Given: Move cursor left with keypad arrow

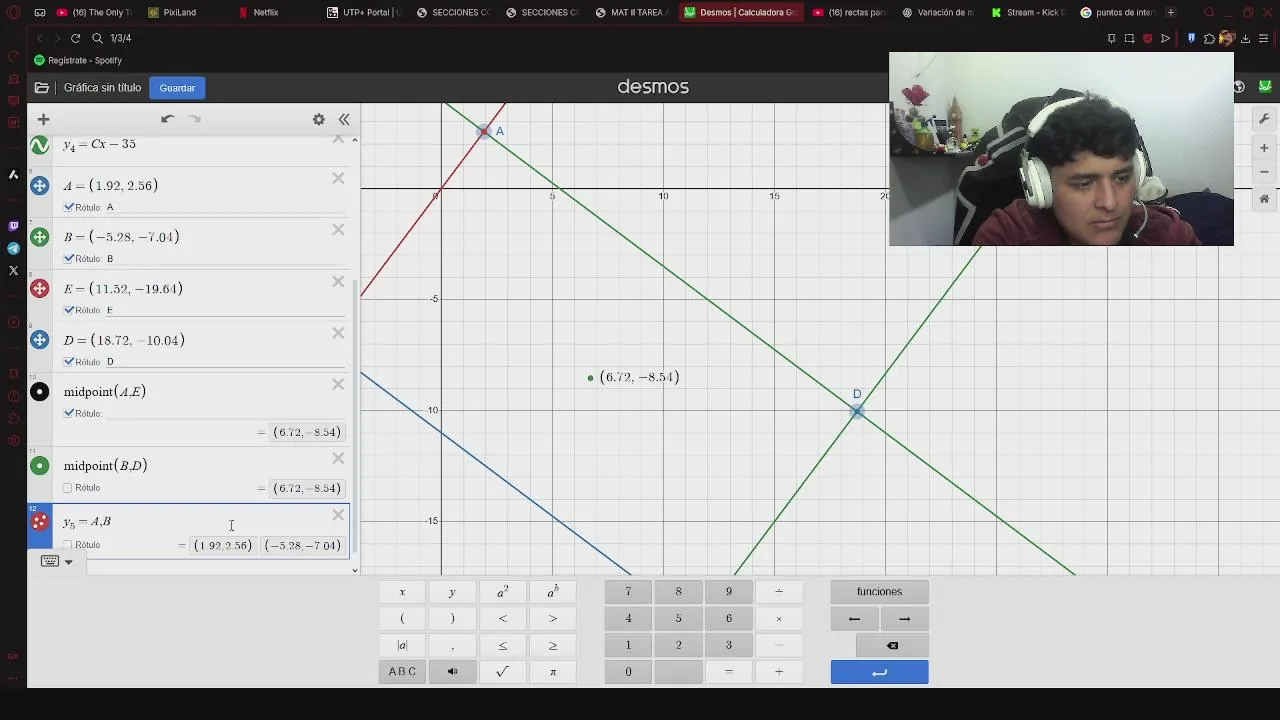Looking at the screenshot, I should tap(854, 619).
